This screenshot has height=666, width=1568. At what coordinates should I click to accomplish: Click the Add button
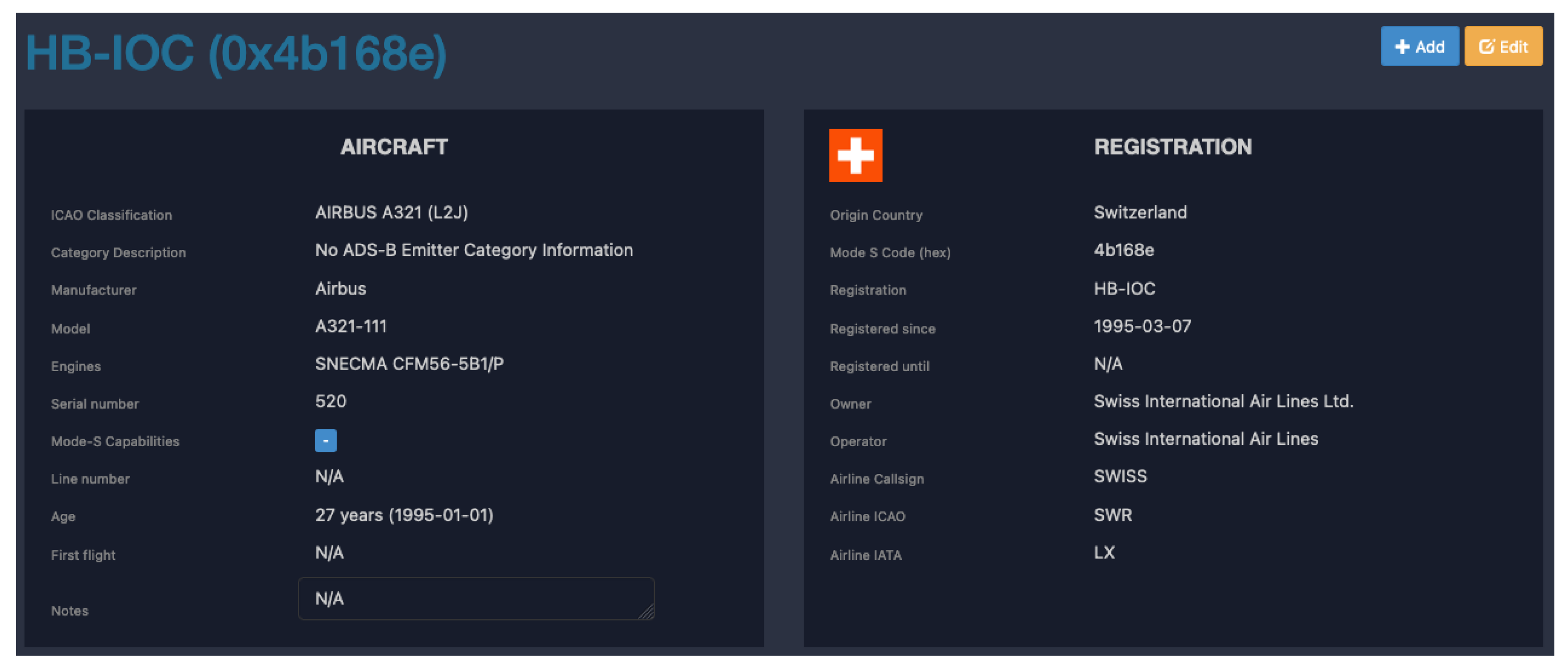click(1419, 46)
